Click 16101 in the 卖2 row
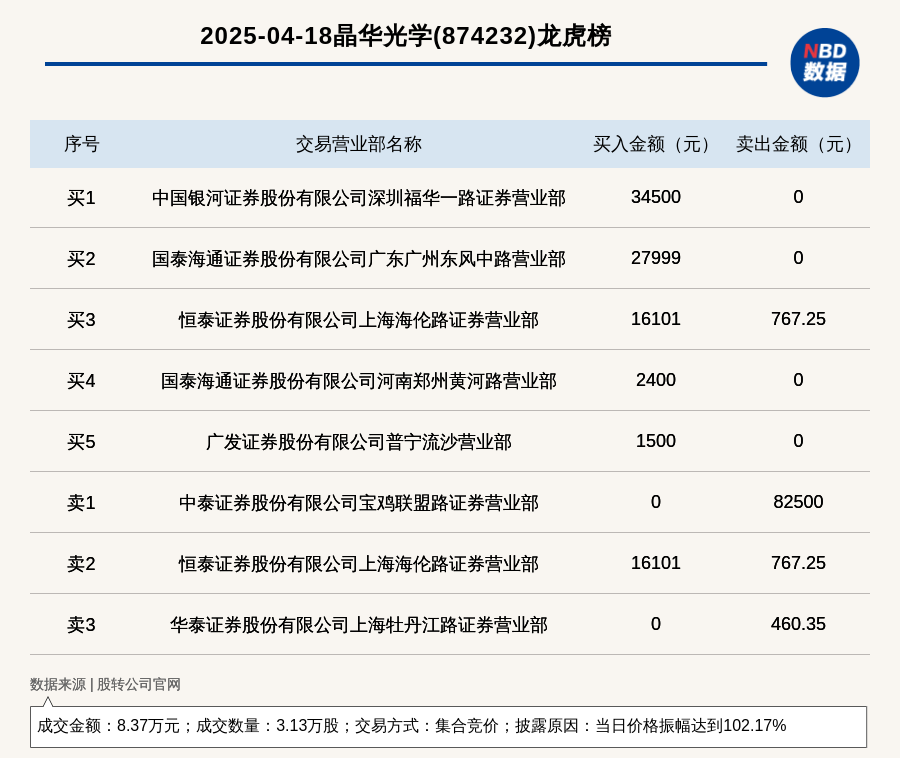 coord(655,562)
